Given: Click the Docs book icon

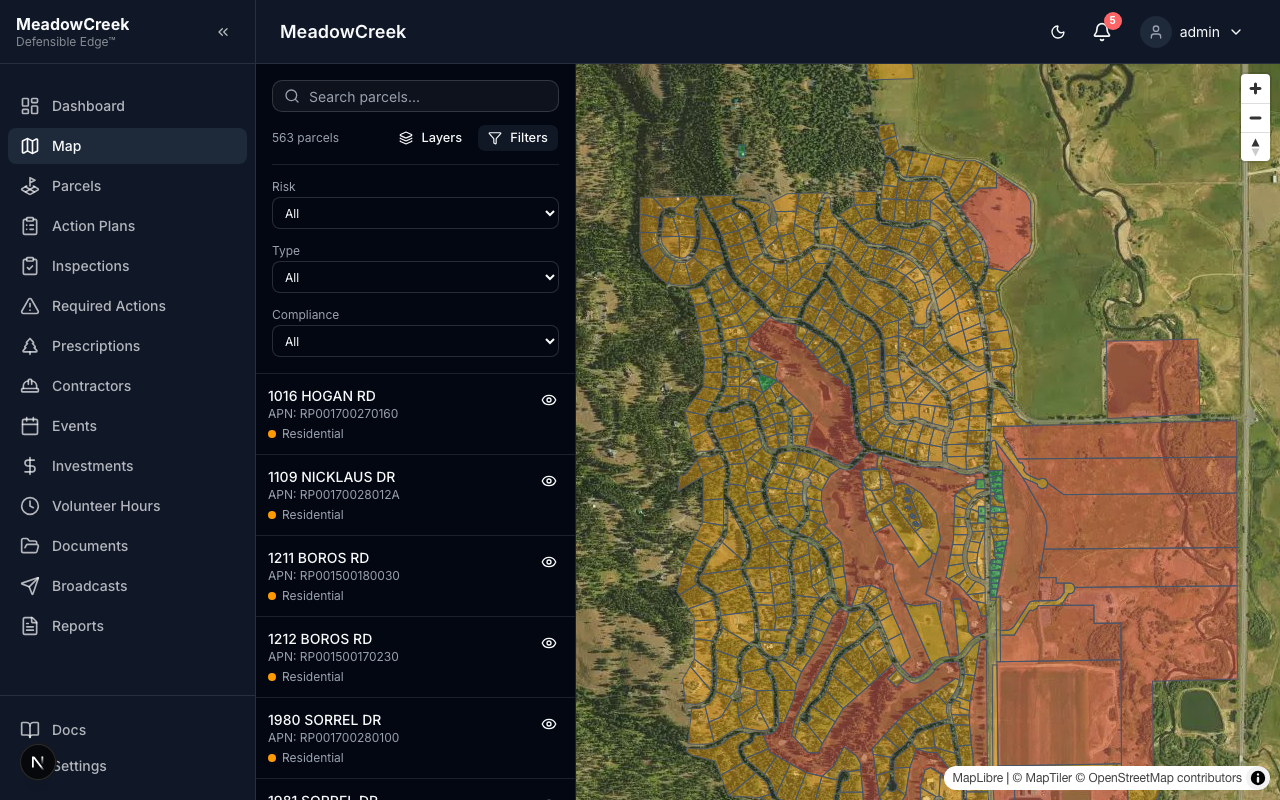Looking at the screenshot, I should point(30,730).
